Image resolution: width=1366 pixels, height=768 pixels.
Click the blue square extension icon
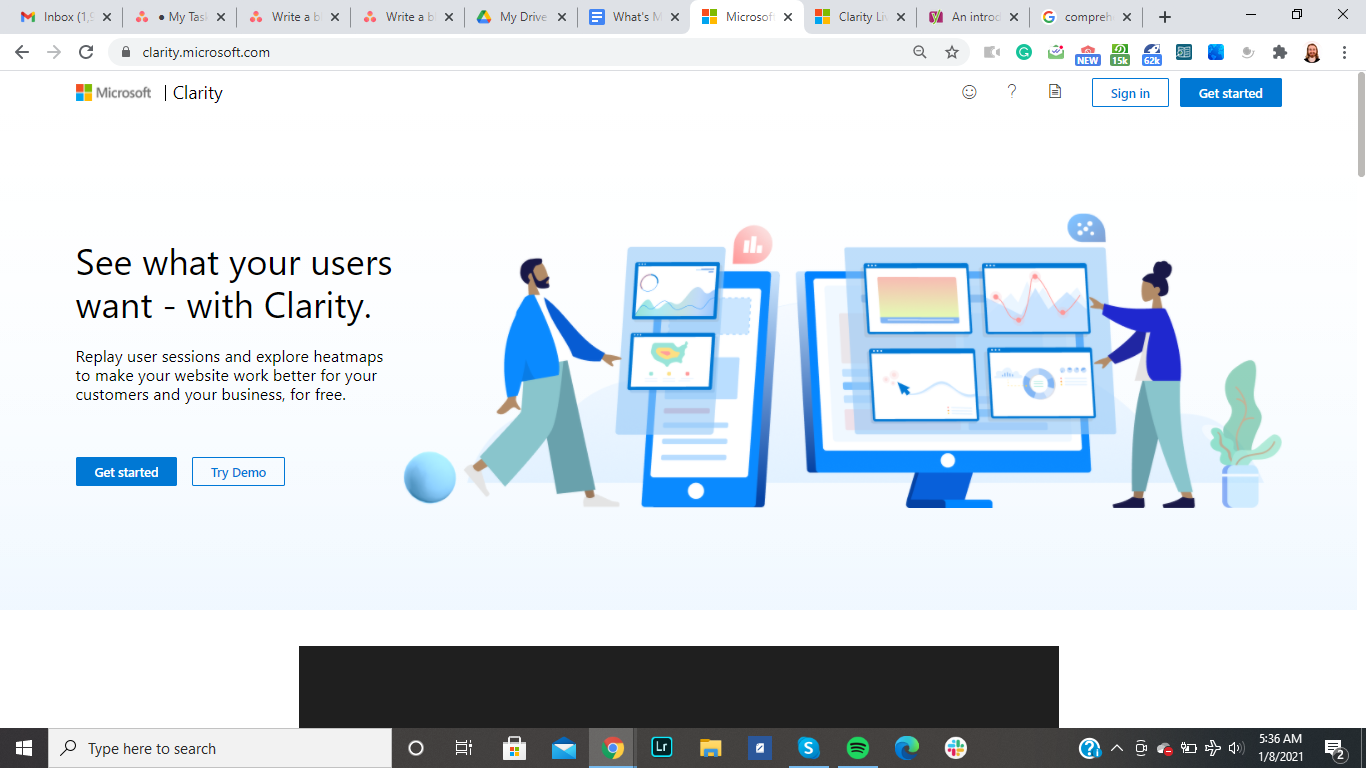point(1216,52)
